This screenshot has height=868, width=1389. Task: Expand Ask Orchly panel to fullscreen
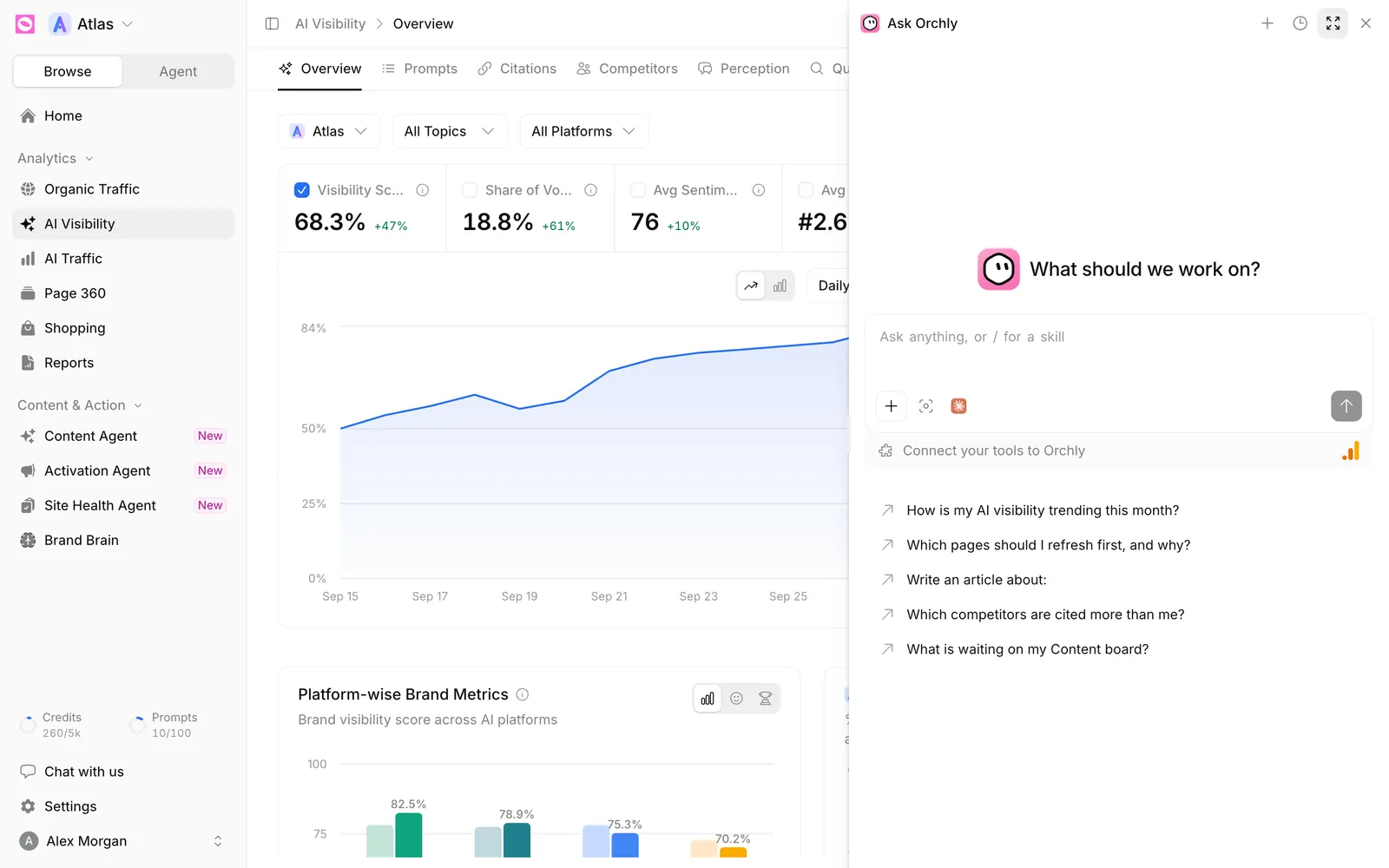tap(1333, 23)
